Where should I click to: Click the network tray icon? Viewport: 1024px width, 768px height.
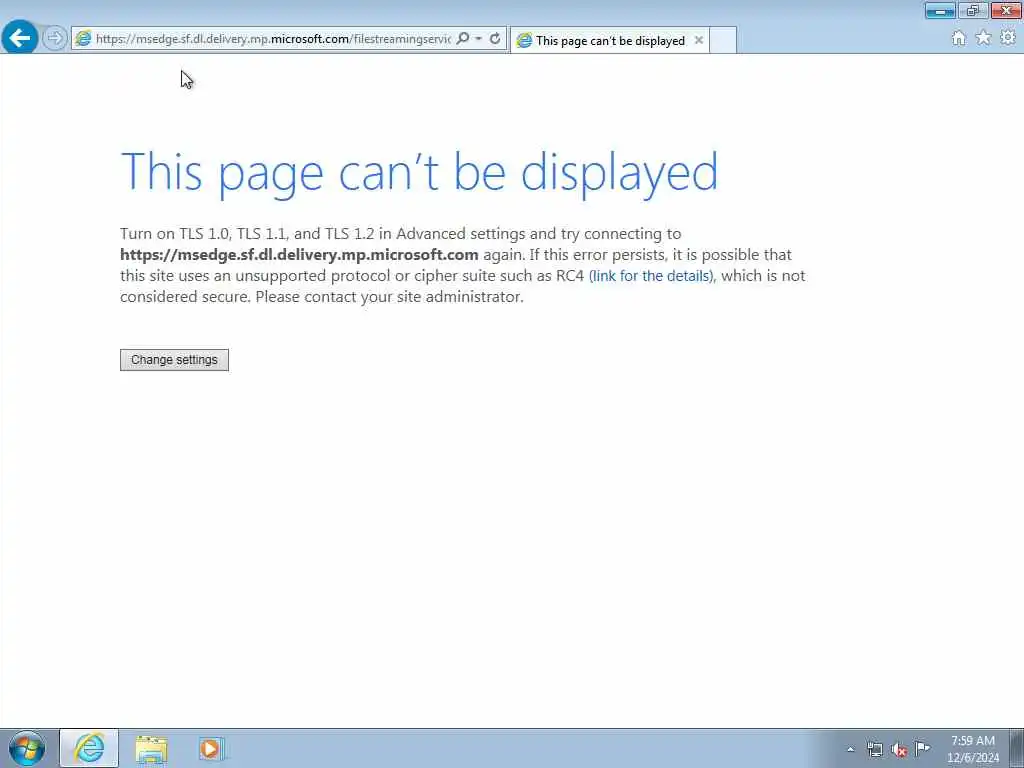[x=874, y=750]
